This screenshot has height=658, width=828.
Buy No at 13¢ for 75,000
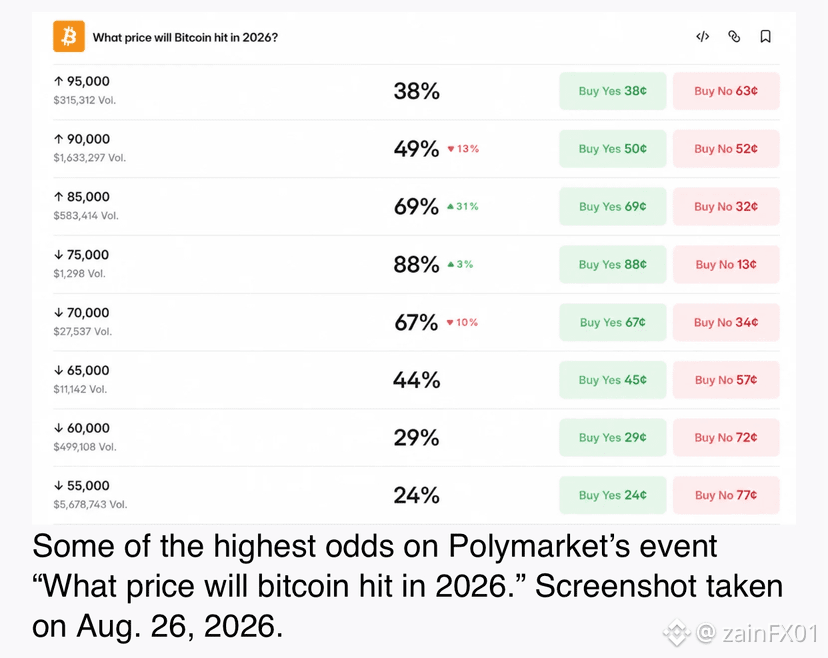pyautogui.click(x=726, y=265)
